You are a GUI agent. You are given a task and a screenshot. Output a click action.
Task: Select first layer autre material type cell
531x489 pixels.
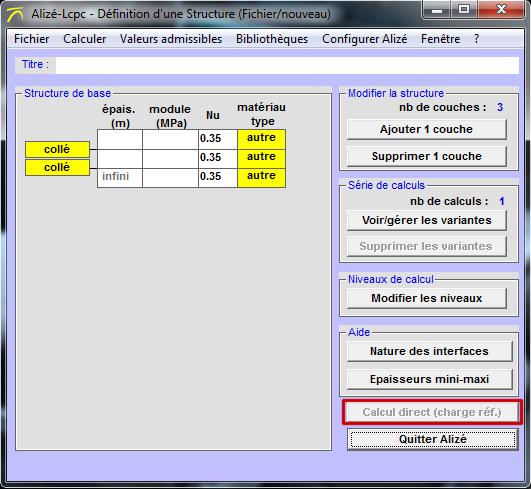click(261, 139)
